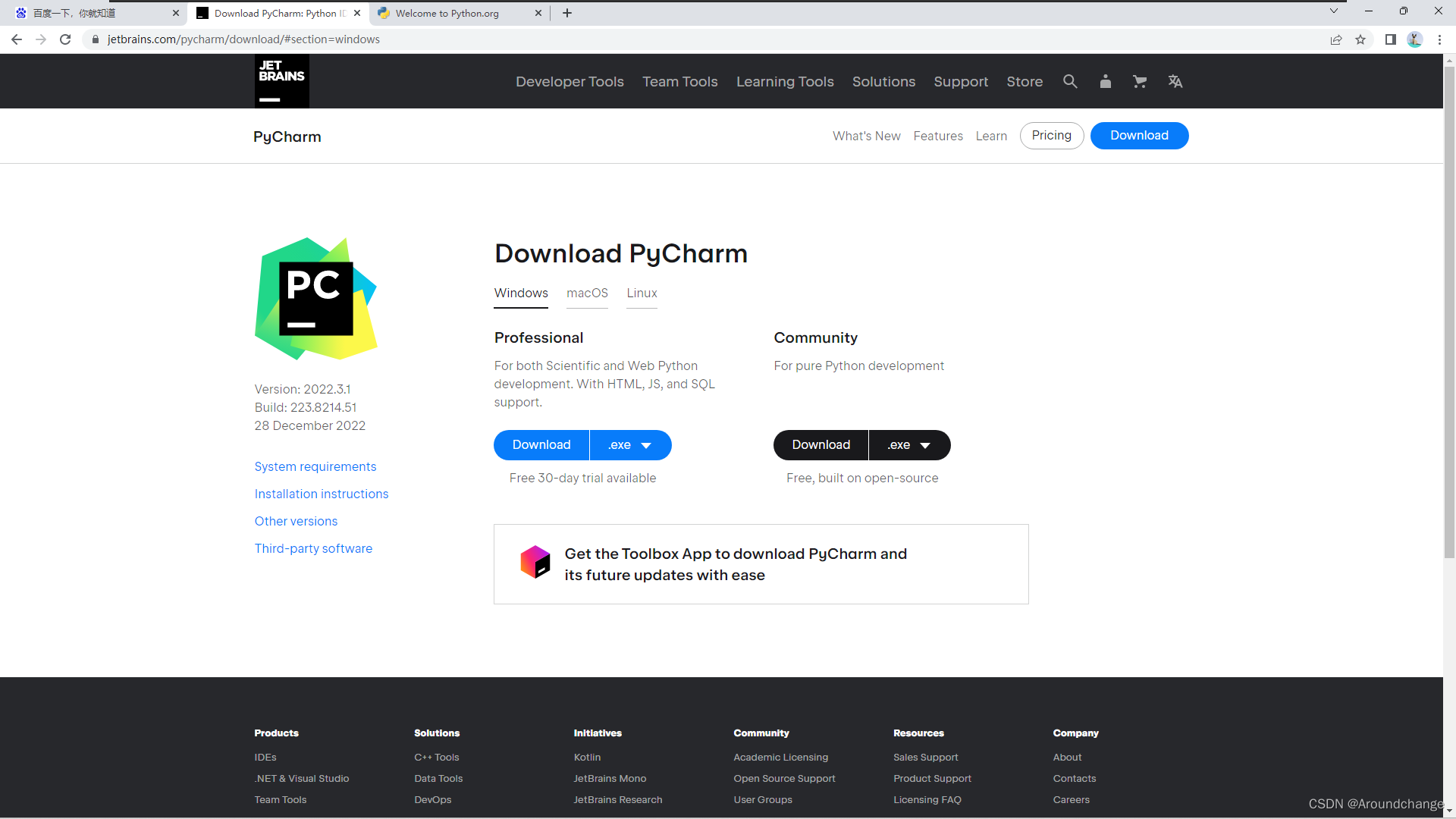Click the address bar URL
Image resolution: width=1456 pixels, height=819 pixels.
click(243, 39)
